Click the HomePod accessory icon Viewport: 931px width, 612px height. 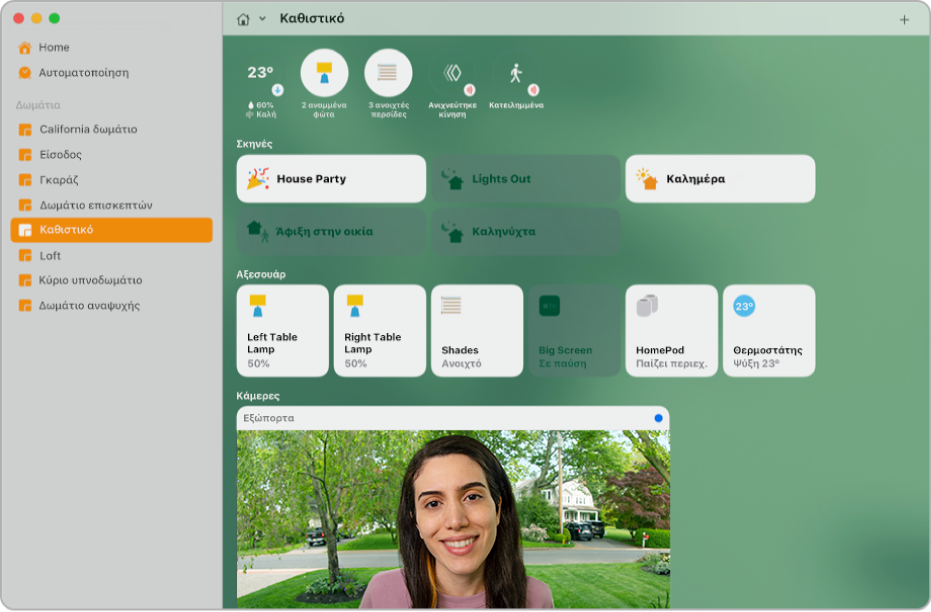click(648, 306)
